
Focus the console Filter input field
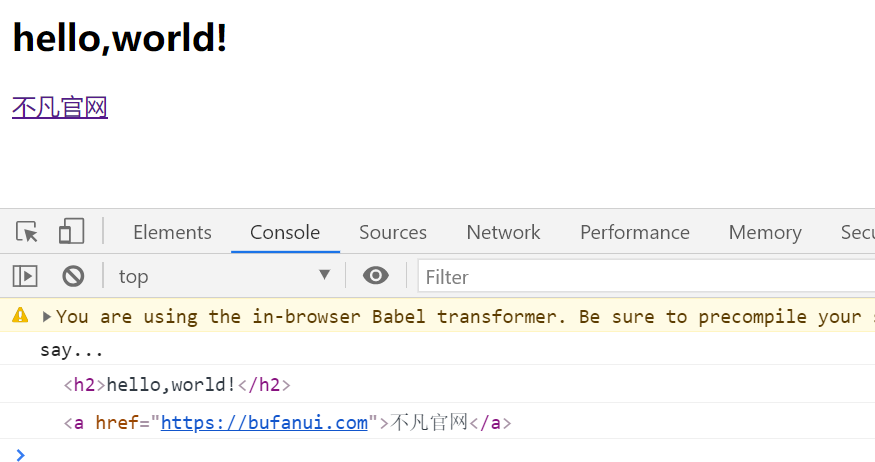(x=646, y=276)
